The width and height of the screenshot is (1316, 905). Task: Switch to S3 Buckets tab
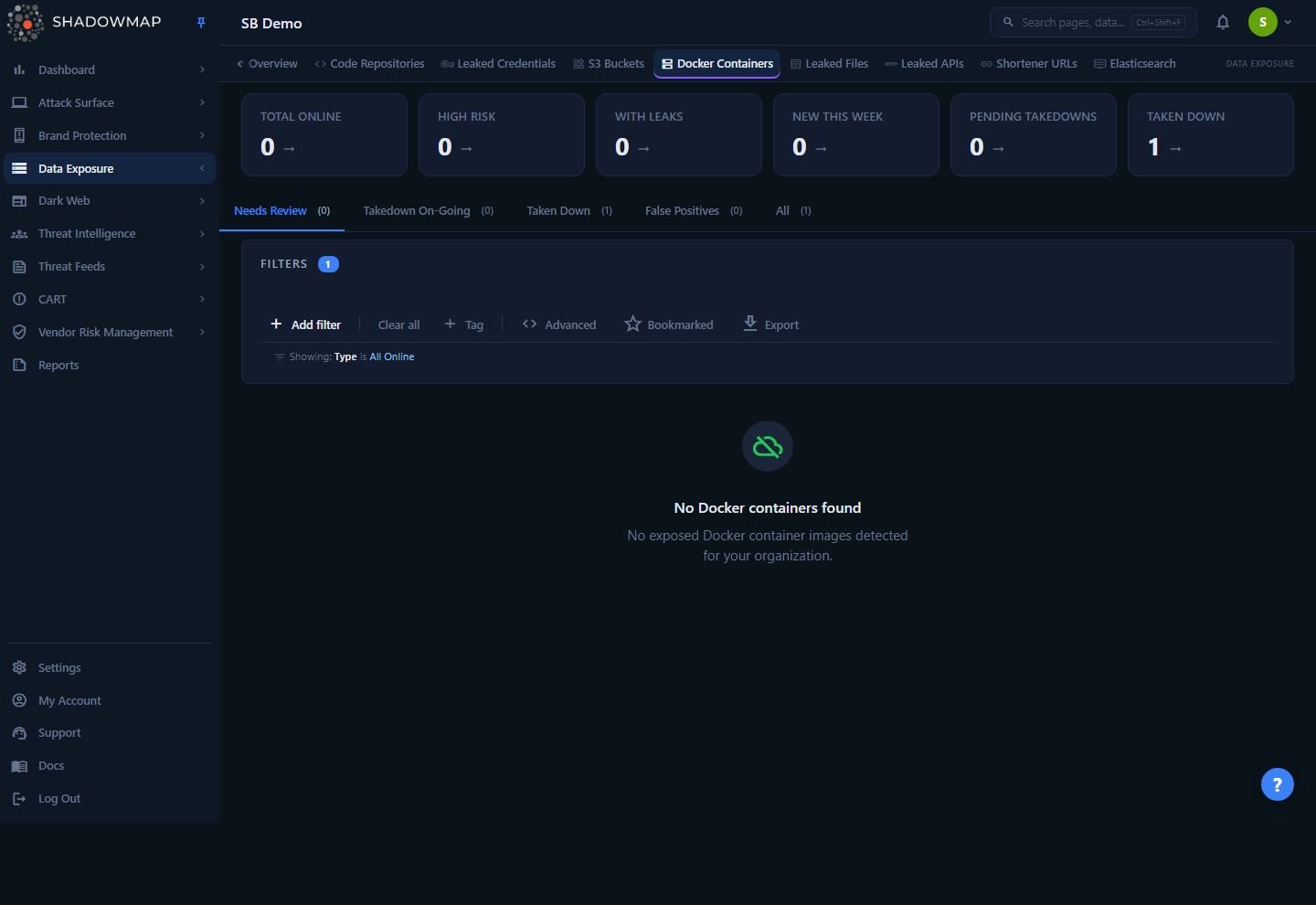tap(609, 64)
